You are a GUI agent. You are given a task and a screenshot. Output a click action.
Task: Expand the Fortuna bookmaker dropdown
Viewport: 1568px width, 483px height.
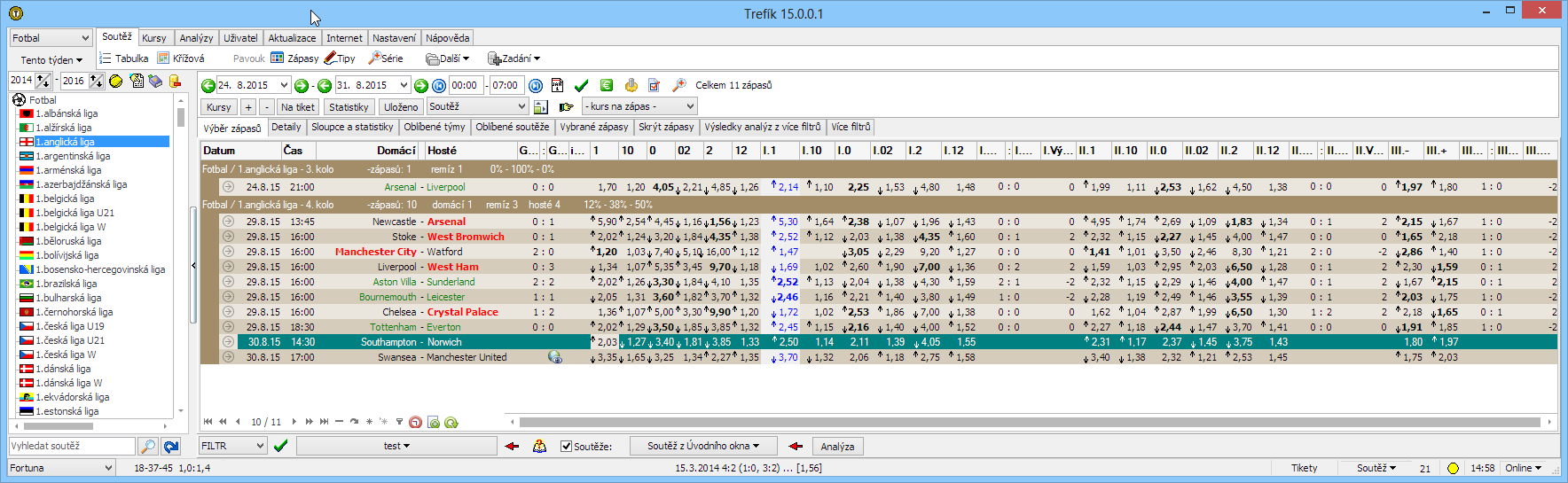click(61, 468)
